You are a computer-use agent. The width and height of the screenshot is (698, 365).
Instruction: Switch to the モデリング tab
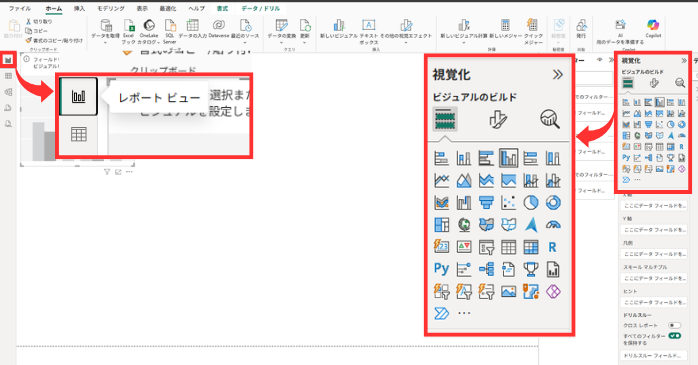[x=111, y=8]
